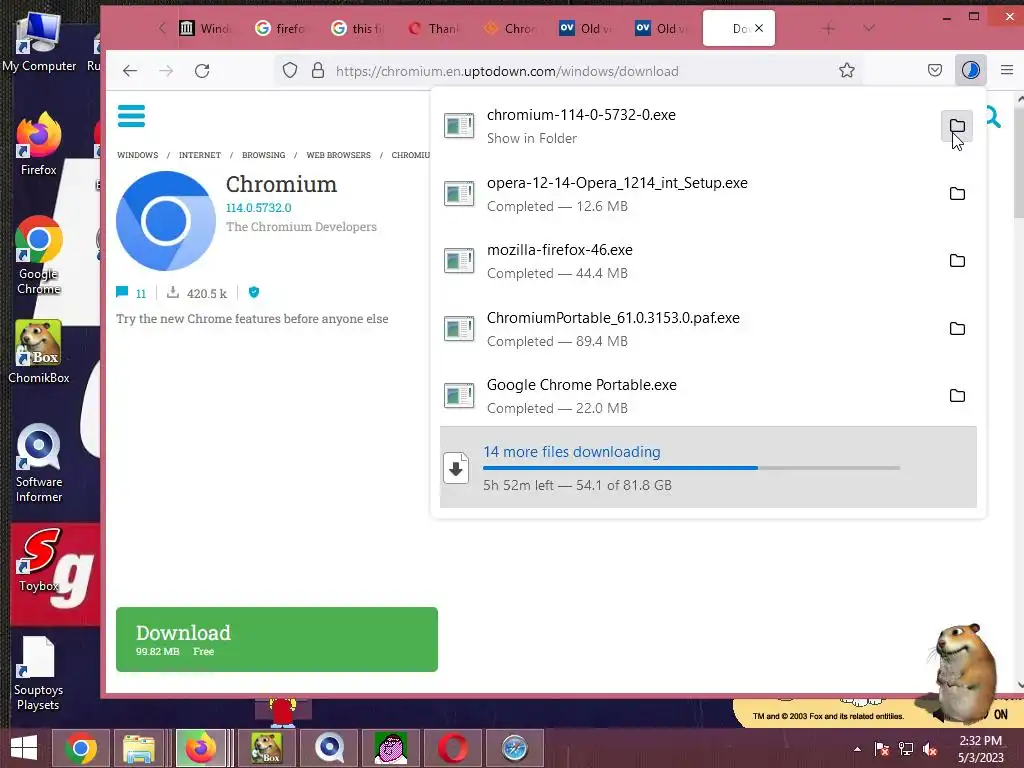Open Google Chrome desktop shortcut
Screen dimensions: 1024x768
(x=39, y=255)
